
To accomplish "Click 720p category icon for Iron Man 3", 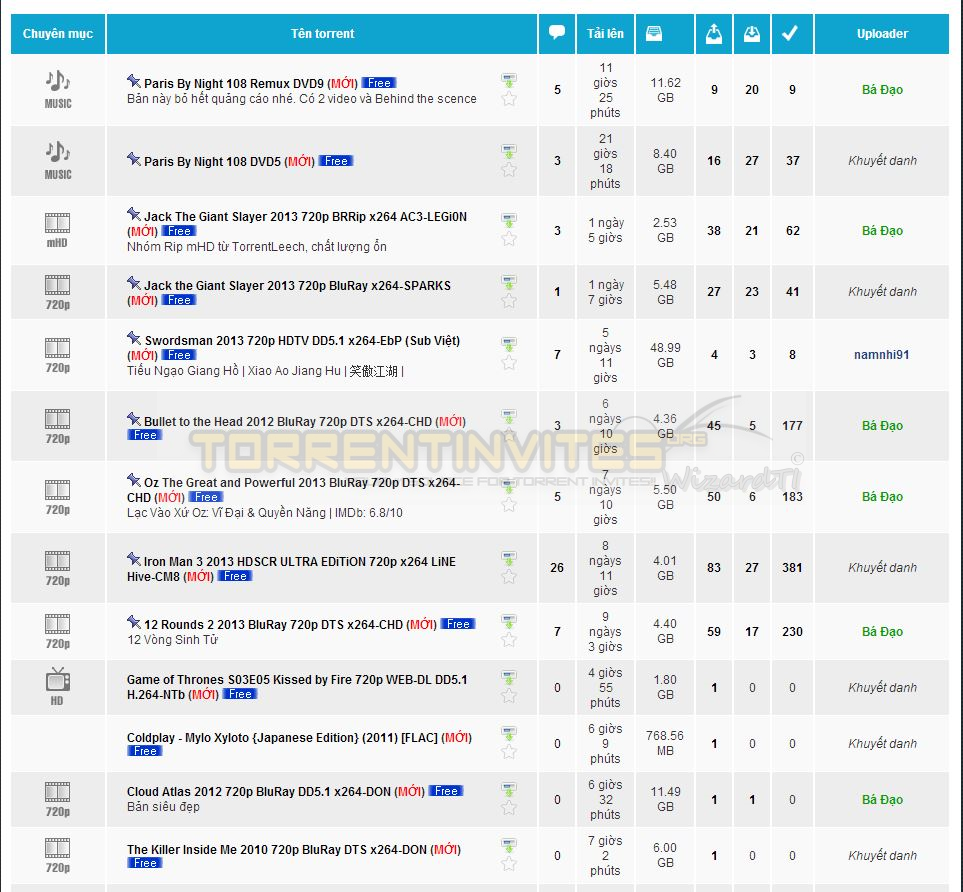I will 57,568.
